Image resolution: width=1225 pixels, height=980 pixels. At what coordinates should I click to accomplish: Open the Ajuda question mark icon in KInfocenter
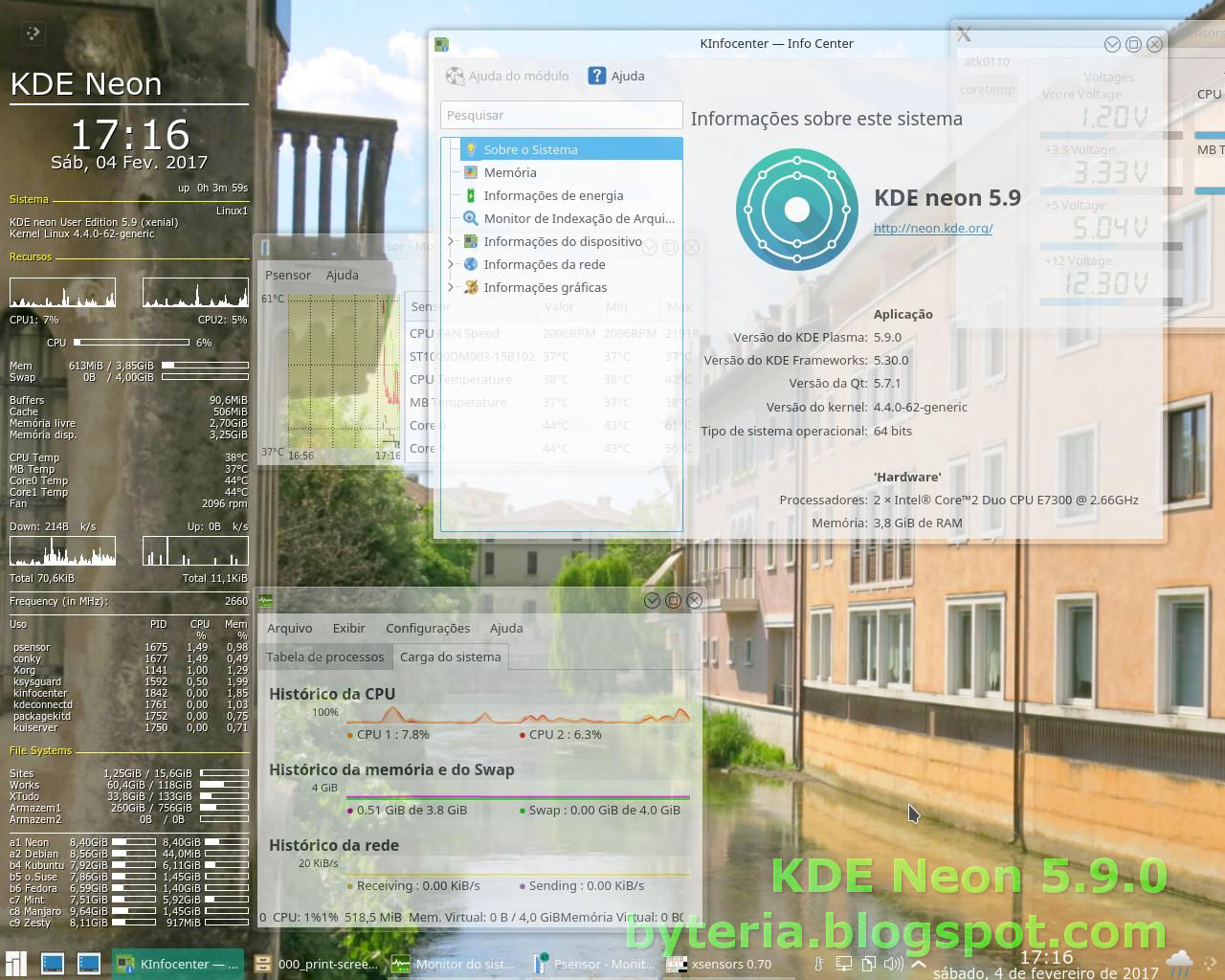click(x=598, y=76)
